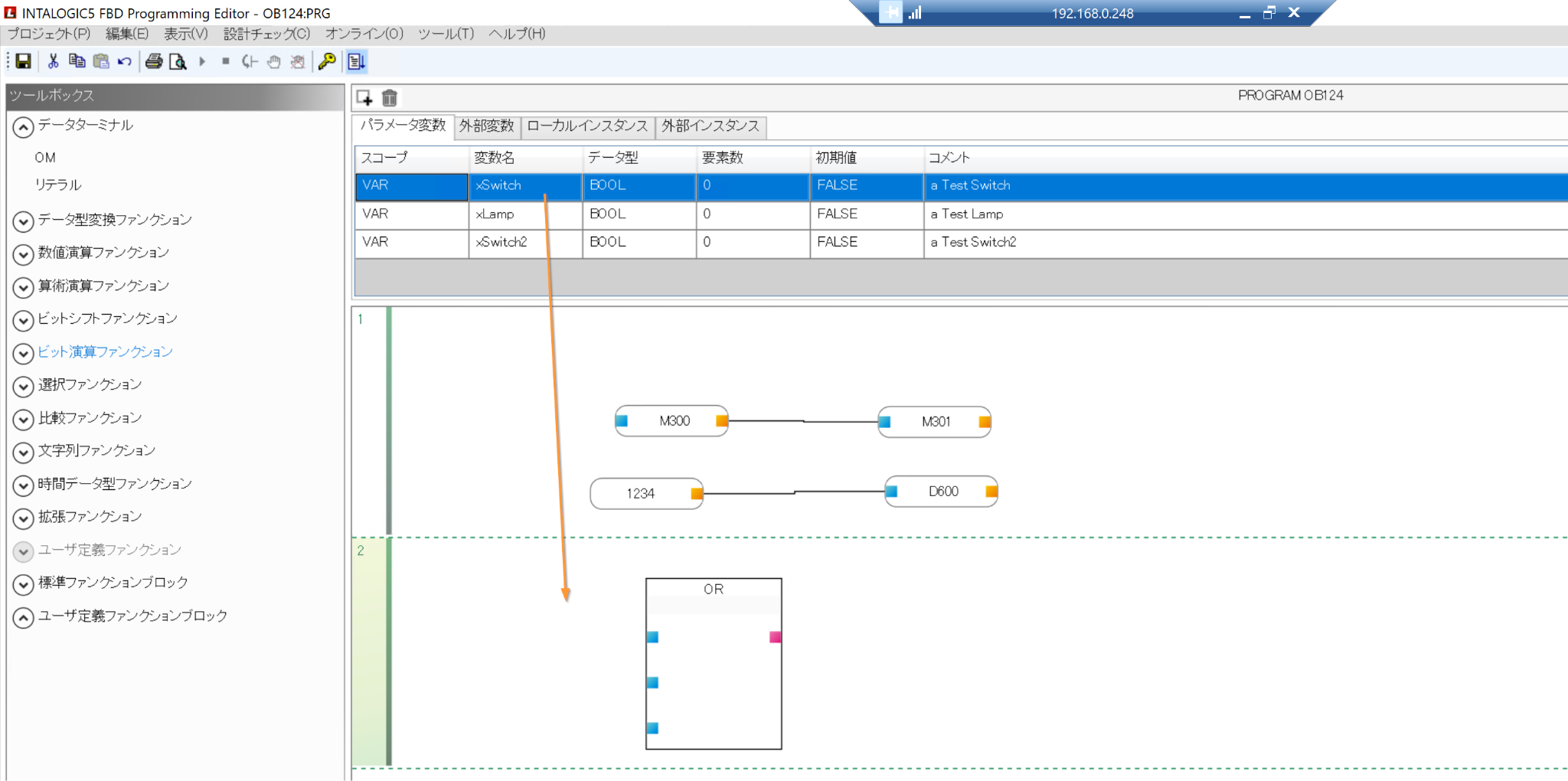Screen dimensions: 1568x781
Task: Click the Undo arrow icon
Action: (125, 61)
